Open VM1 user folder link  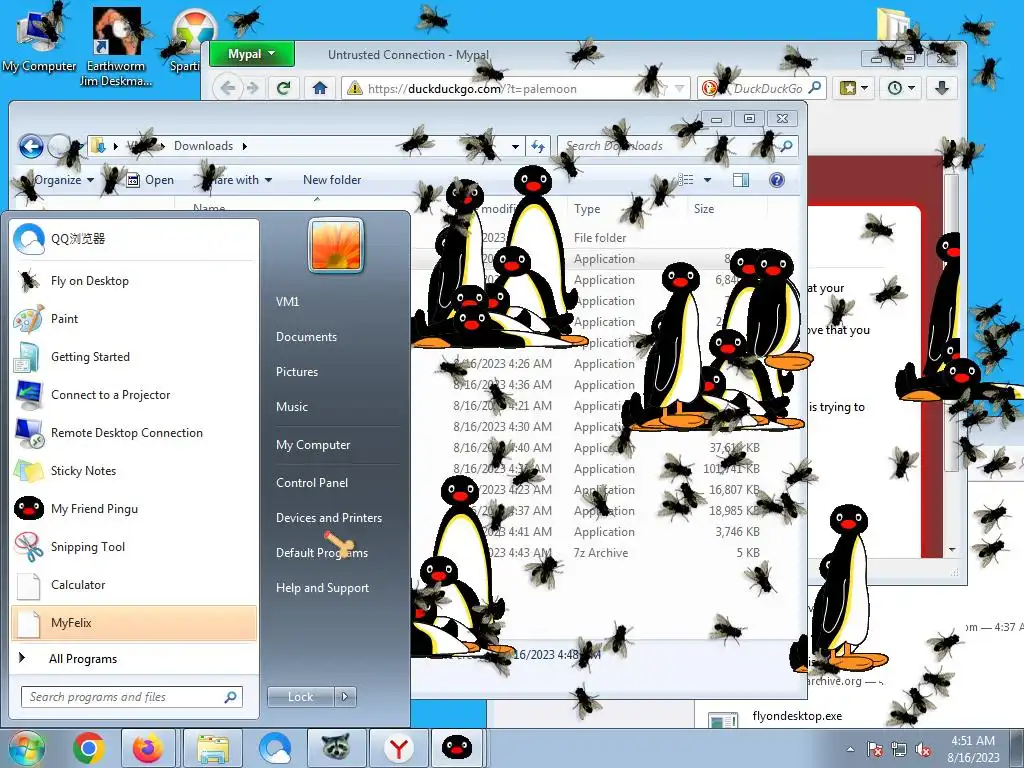tap(287, 302)
